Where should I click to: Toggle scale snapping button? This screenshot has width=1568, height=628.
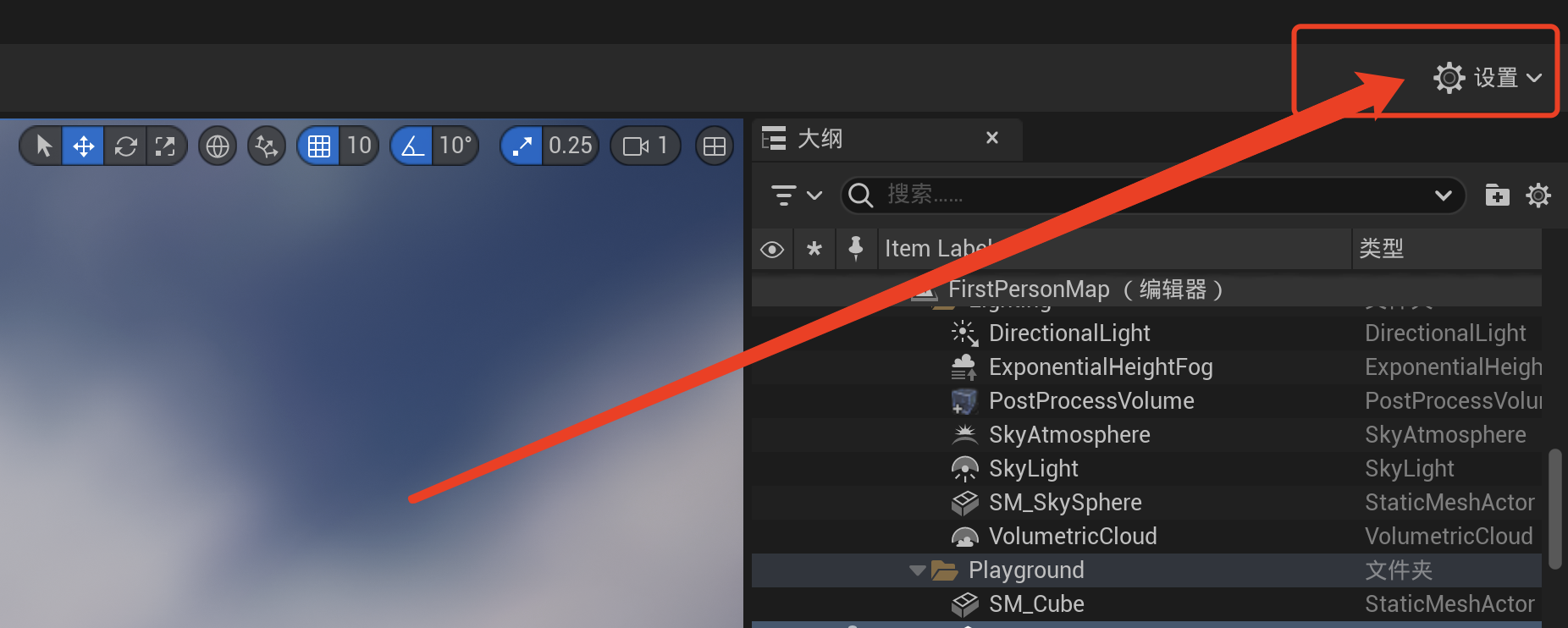(522, 146)
